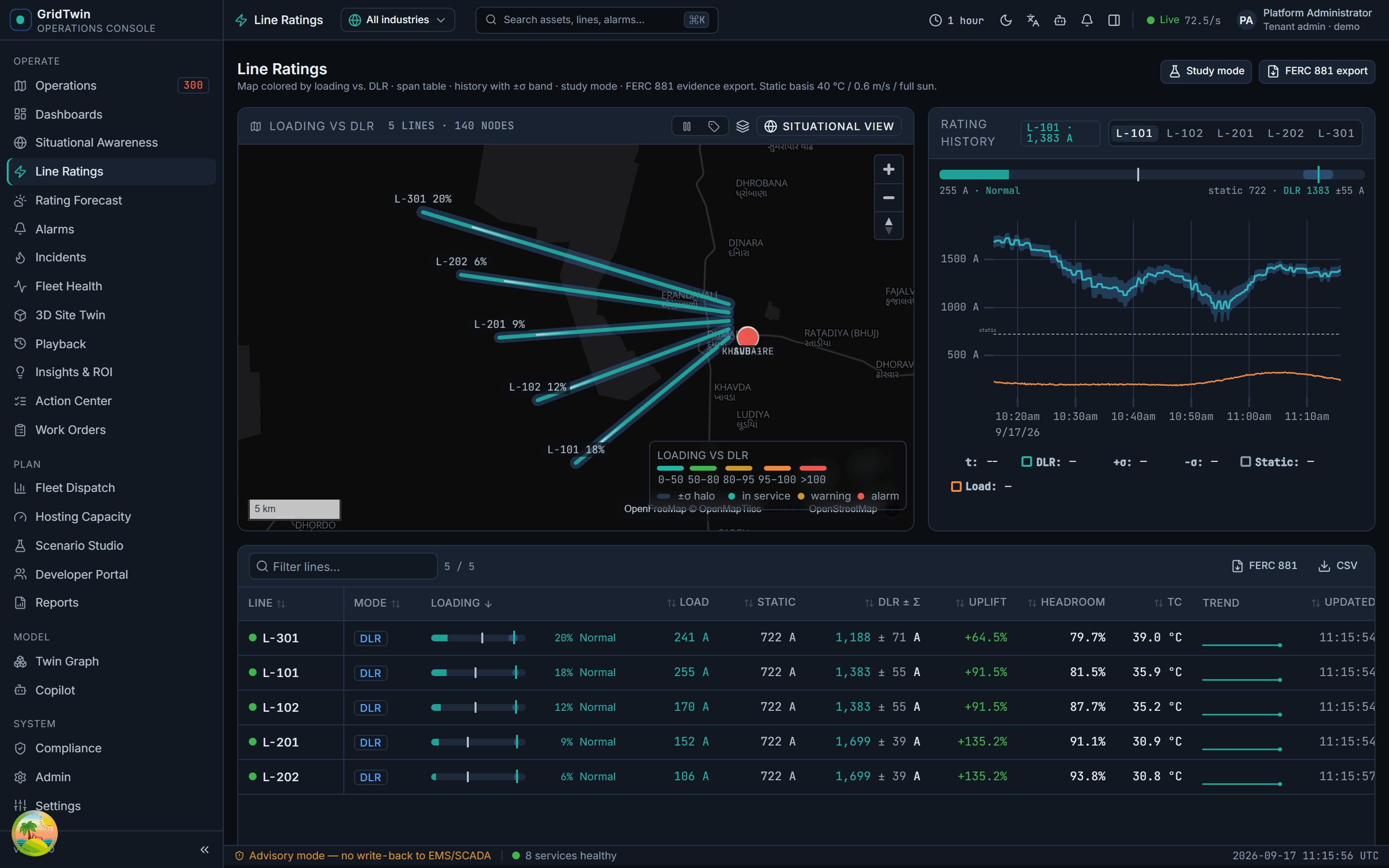Expand the All industries dropdown
This screenshot has width=1389, height=868.
pos(397,20)
